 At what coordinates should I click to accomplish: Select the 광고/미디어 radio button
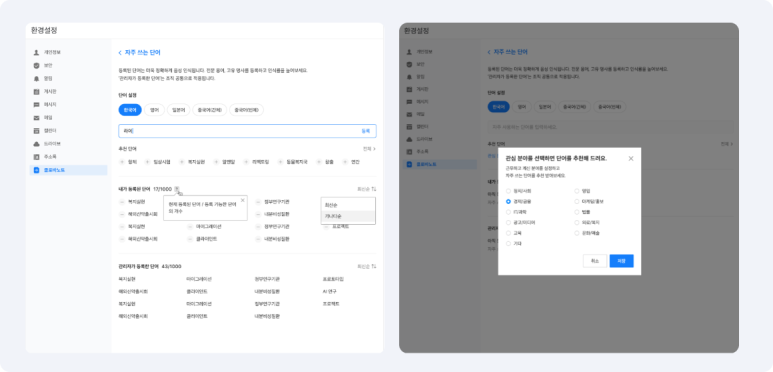point(508,223)
